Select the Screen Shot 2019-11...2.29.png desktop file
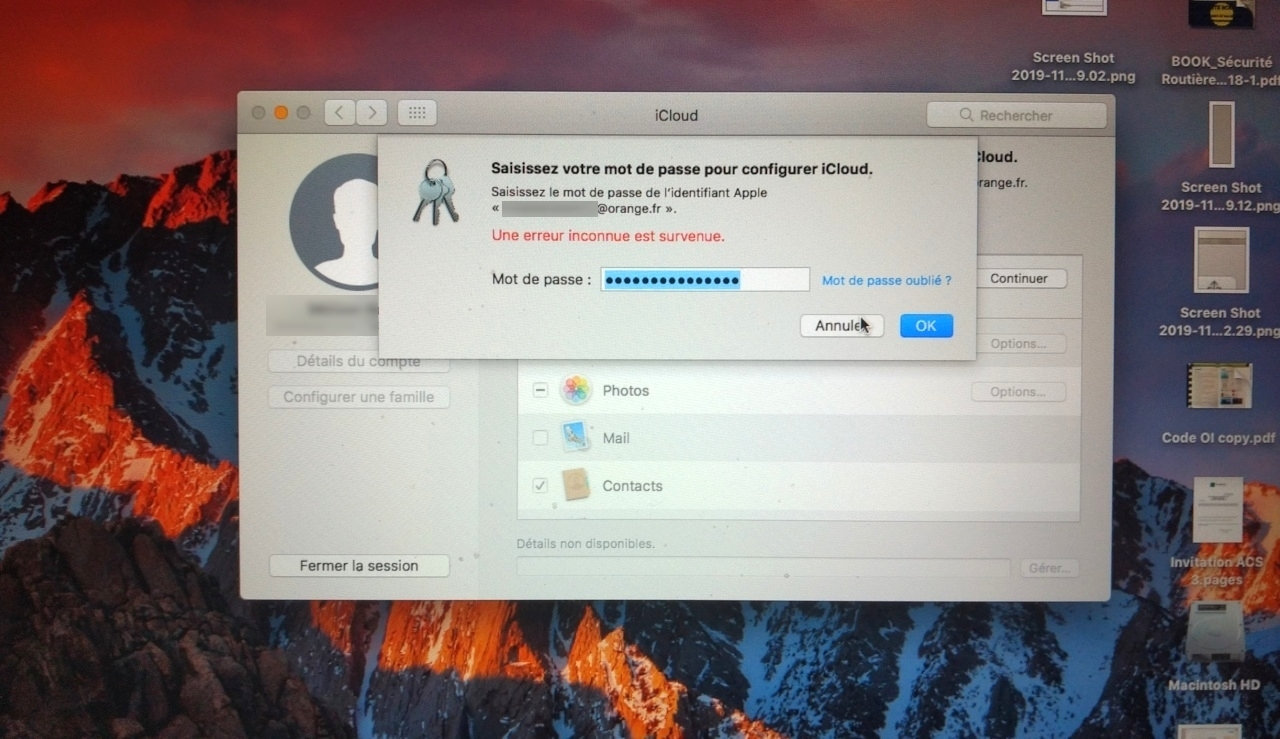Viewport: 1280px width, 739px height. point(1220,283)
